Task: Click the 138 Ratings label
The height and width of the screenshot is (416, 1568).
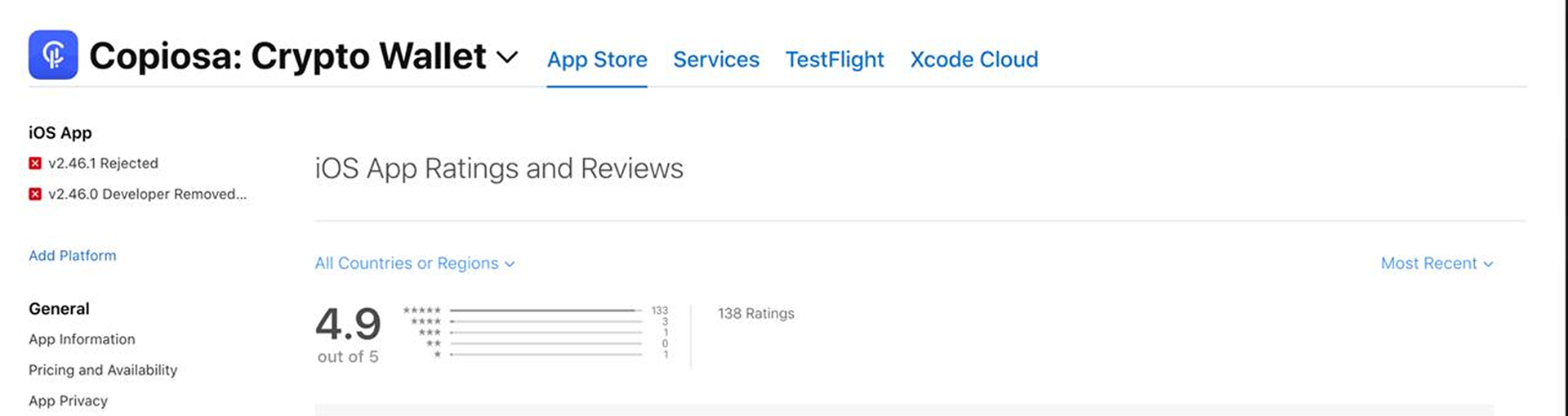Action: click(x=755, y=313)
